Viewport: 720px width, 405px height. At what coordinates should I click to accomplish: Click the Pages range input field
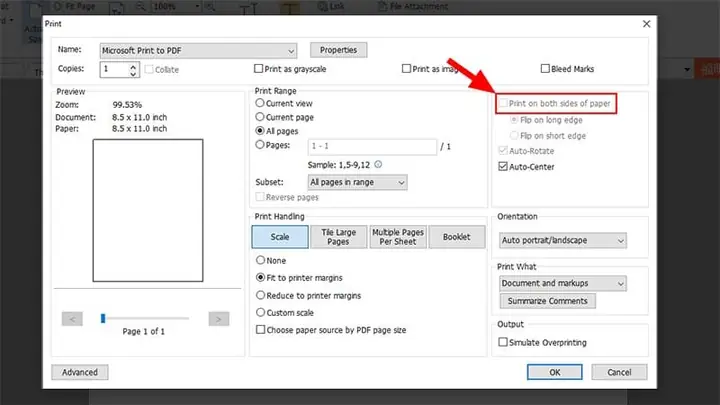click(x=372, y=146)
